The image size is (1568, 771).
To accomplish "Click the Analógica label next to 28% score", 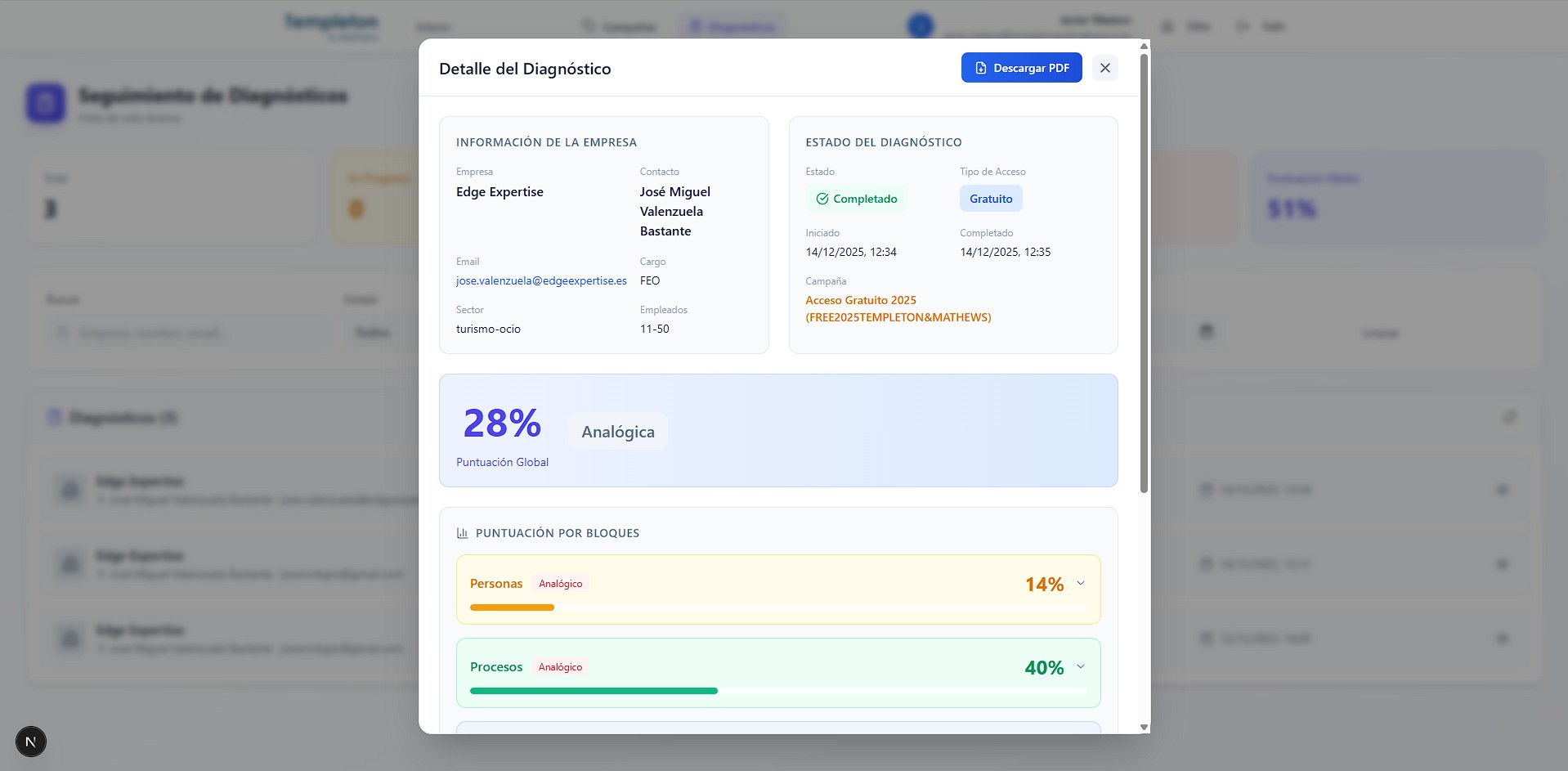I will click(x=617, y=432).
